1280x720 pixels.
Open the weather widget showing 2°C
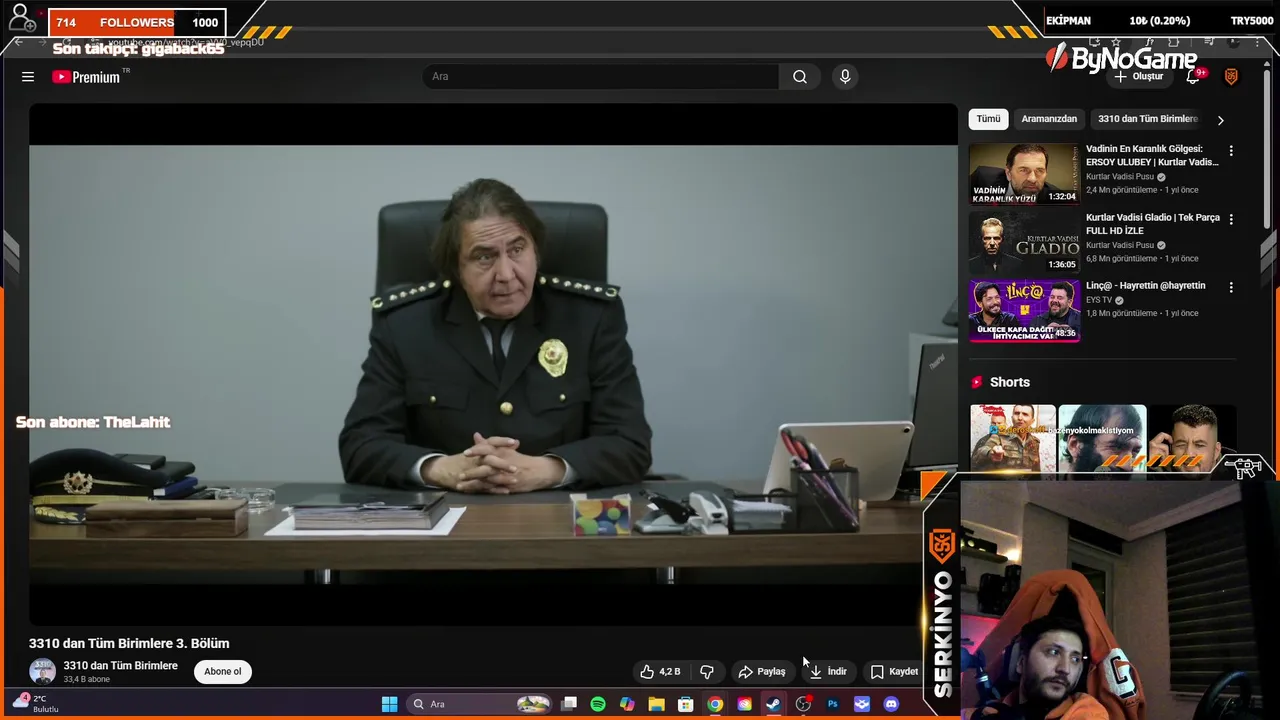tap(34, 703)
